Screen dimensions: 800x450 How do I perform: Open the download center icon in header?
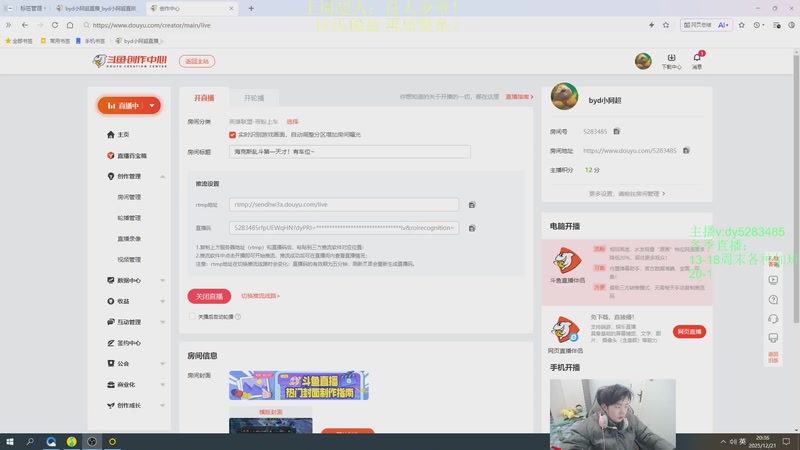coord(671,61)
